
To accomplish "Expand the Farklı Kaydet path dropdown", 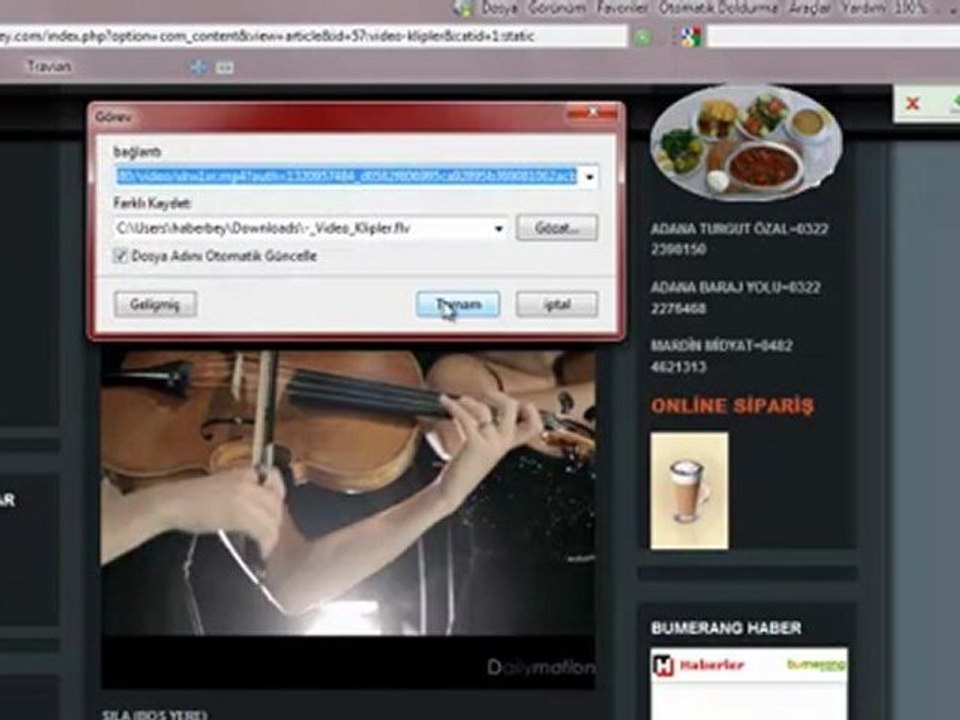I will 499,229.
